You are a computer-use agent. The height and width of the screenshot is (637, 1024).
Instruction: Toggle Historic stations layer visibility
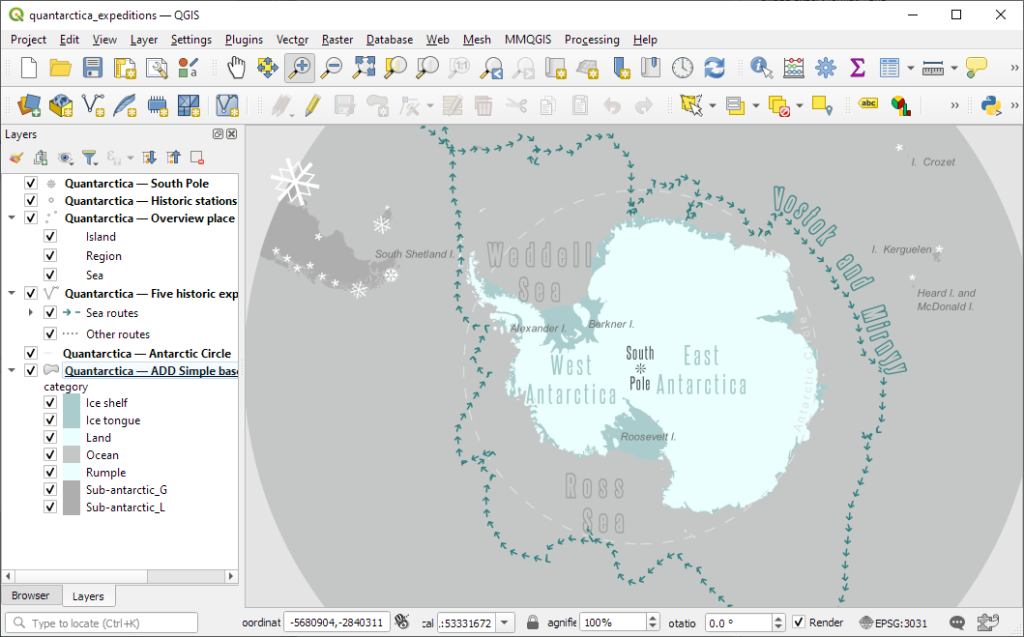[31, 201]
